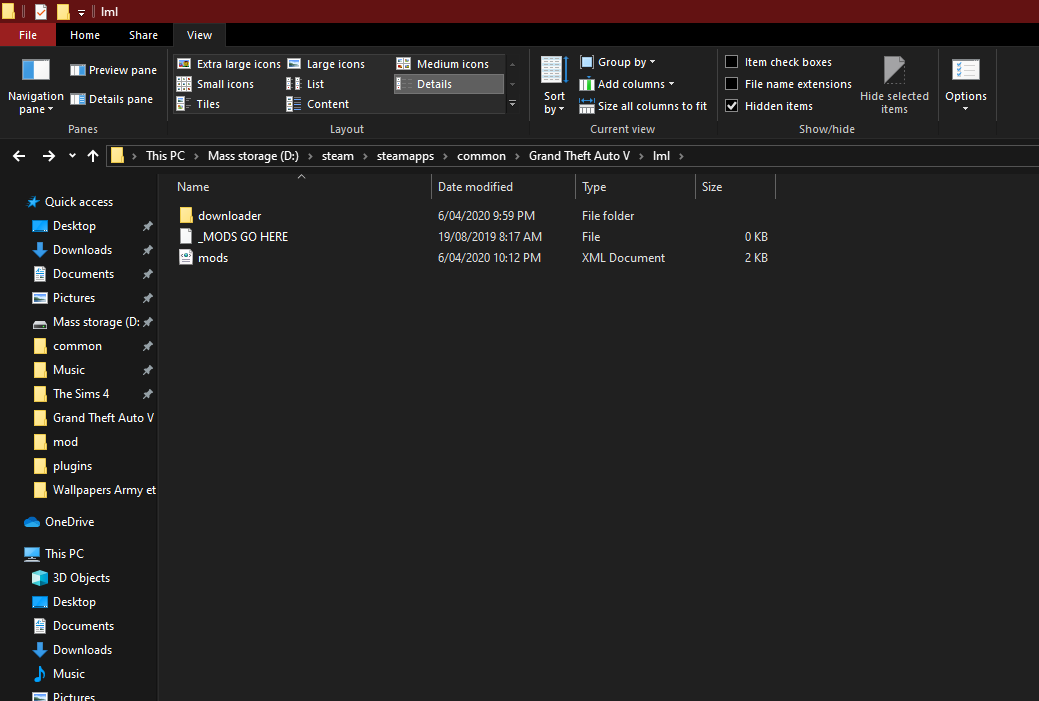Select the Details layout
Viewport: 1039px width, 701px height.
click(449, 84)
